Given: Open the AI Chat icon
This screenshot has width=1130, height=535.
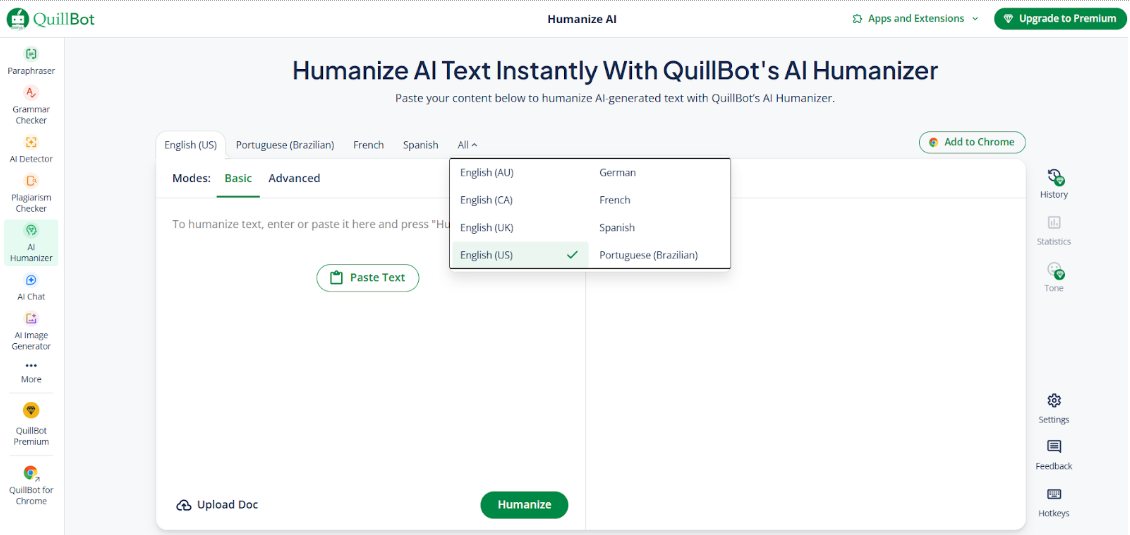Looking at the screenshot, I should click(x=31, y=281).
